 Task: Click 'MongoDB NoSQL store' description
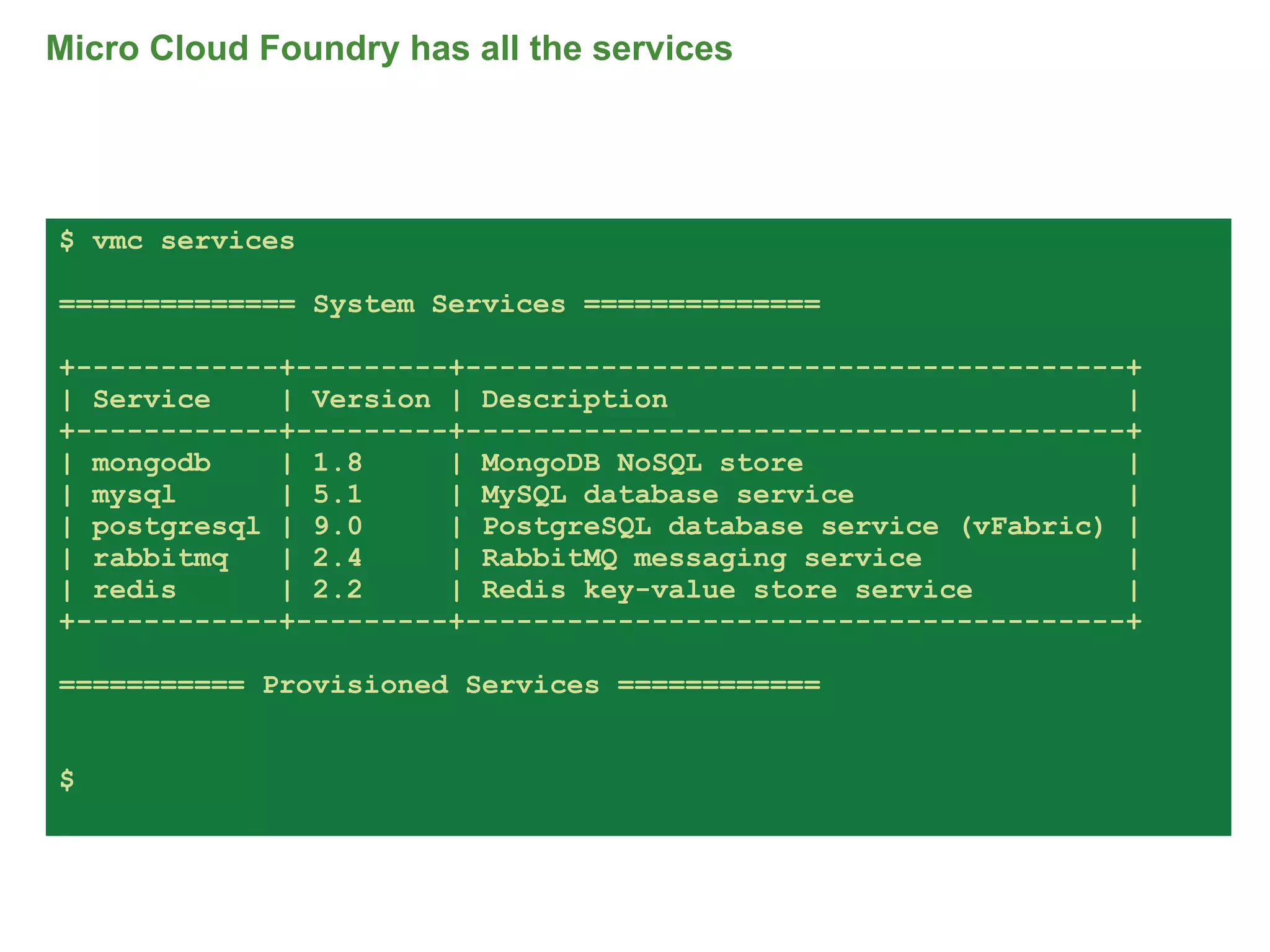[642, 464]
